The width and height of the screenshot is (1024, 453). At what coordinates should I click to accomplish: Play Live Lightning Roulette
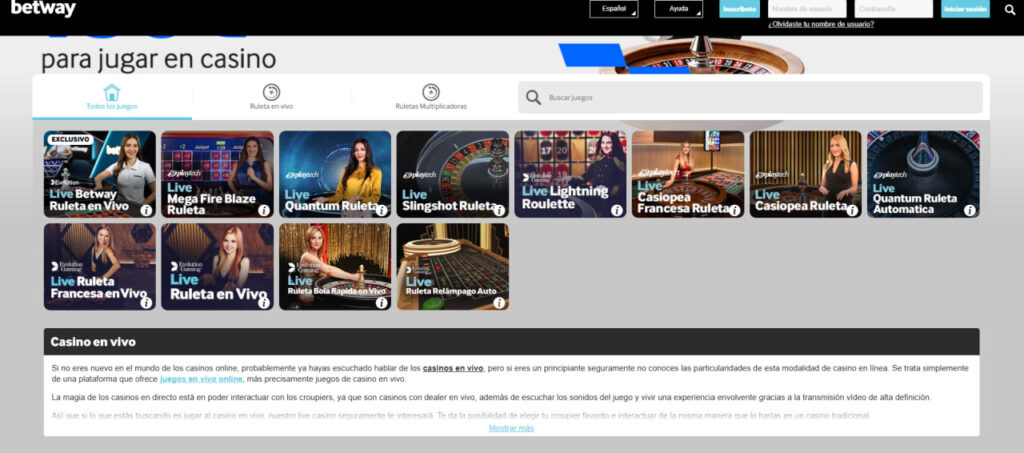570,174
